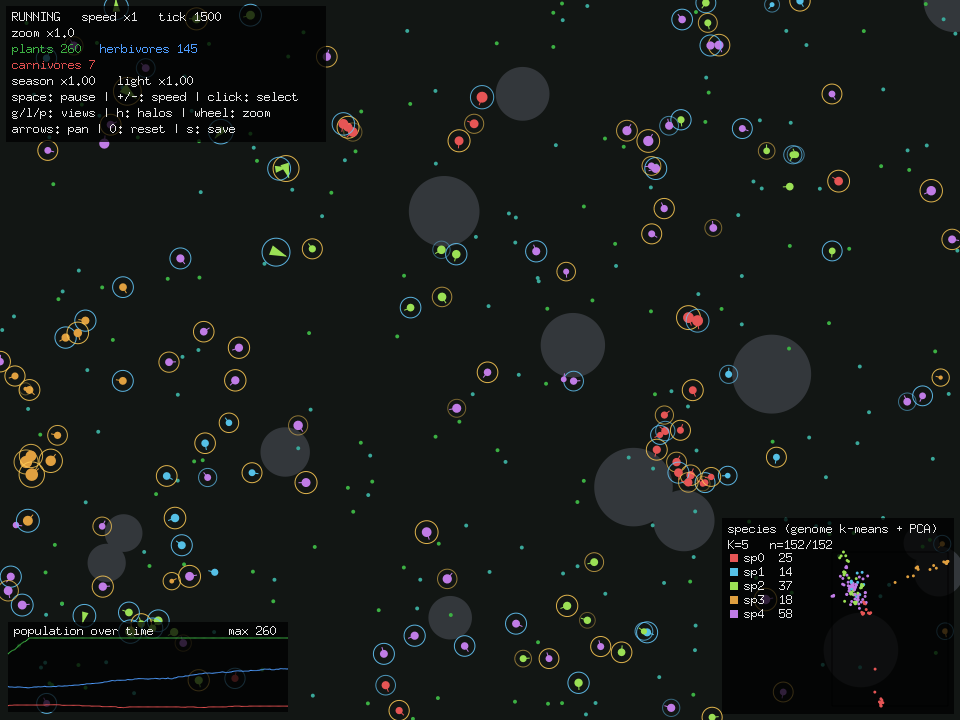Click the green "plants 260" count
The image size is (960, 720).
[x=46, y=49]
